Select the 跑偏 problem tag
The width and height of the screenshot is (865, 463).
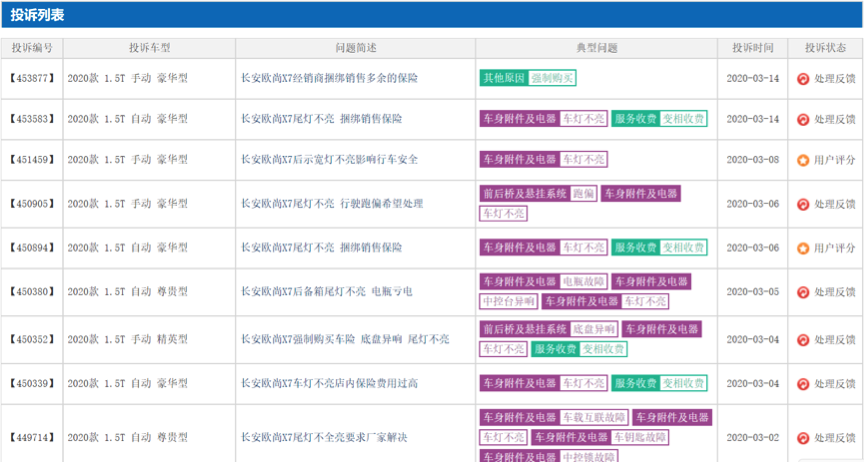[x=583, y=193]
